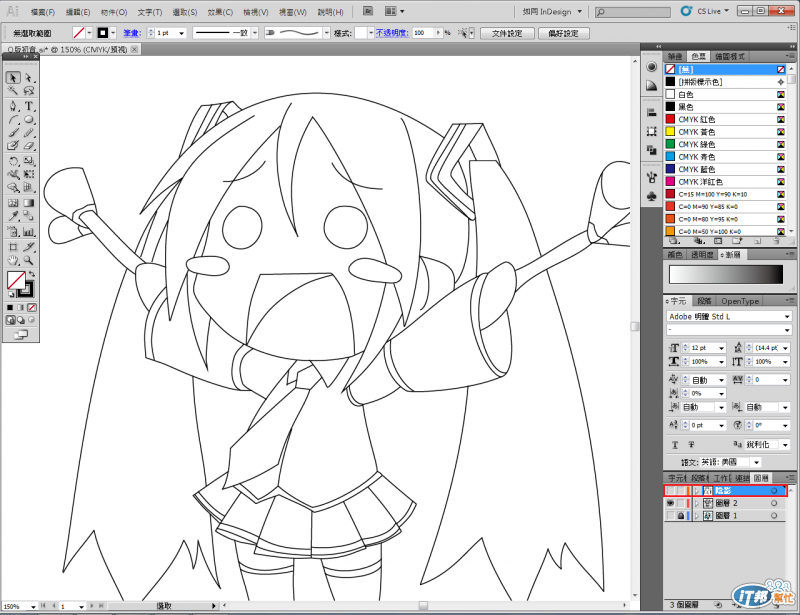This screenshot has height=615, width=800.
Task: Open the 物件(O) menu
Action: pos(114,12)
